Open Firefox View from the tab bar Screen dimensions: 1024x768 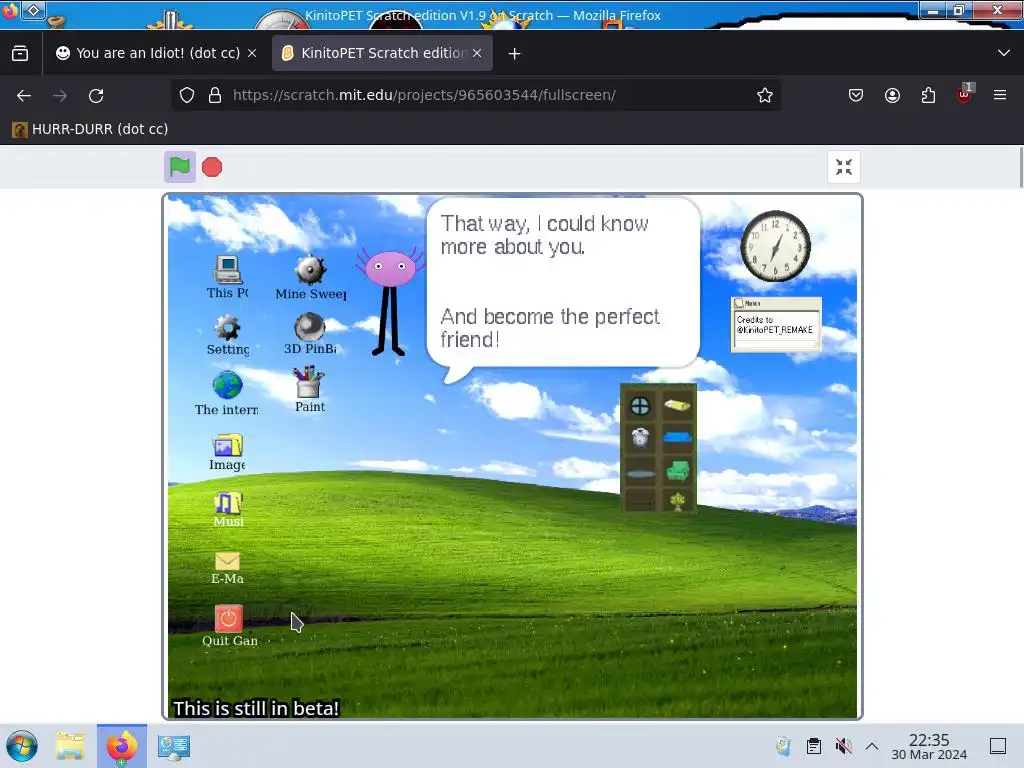click(20, 53)
